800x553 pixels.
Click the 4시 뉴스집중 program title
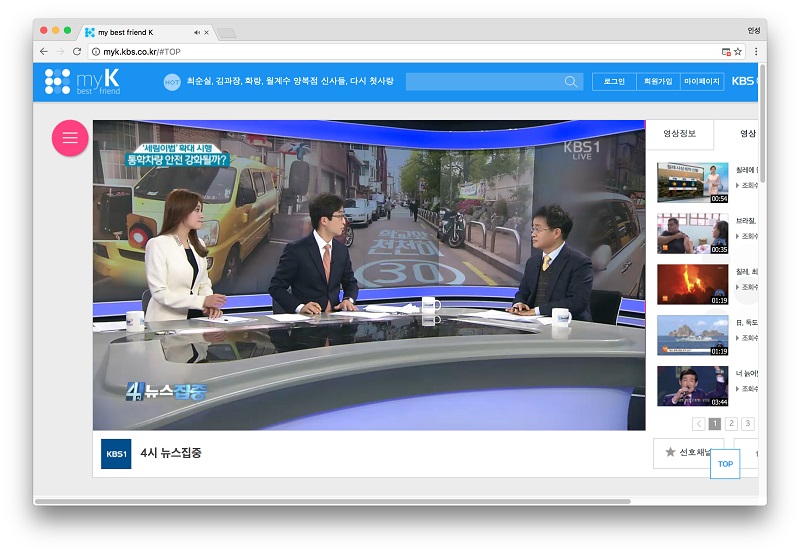tap(171, 453)
